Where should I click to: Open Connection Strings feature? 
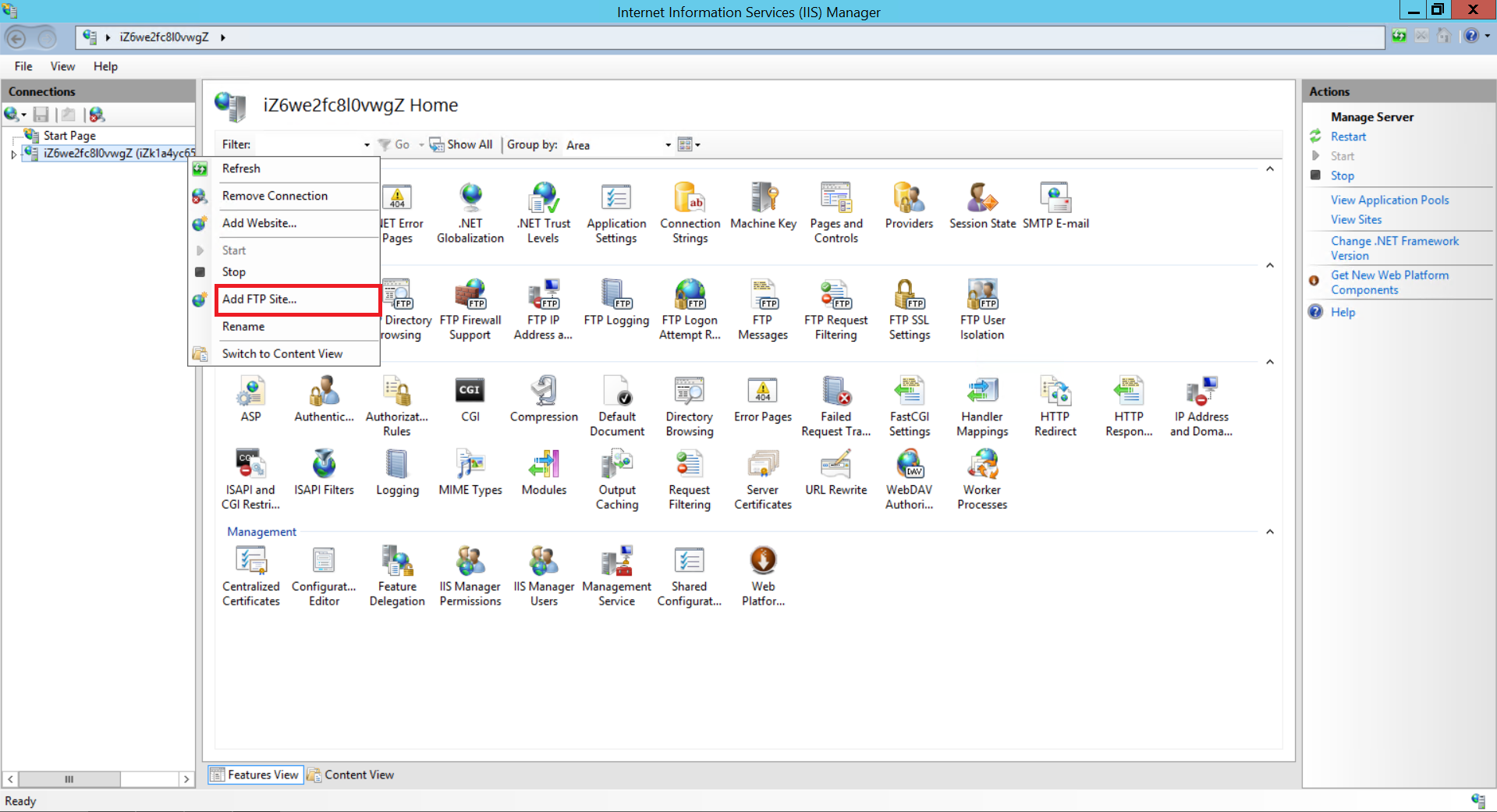[690, 212]
